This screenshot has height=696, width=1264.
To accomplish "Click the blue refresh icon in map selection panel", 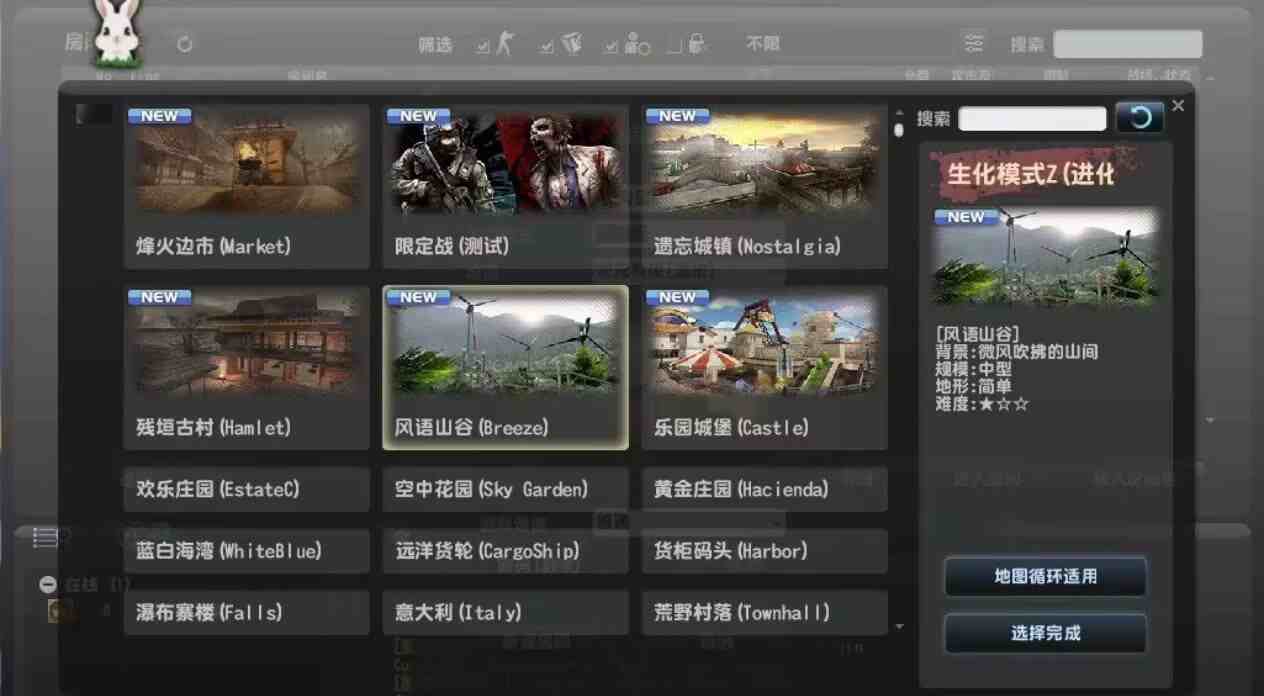I will point(1139,117).
